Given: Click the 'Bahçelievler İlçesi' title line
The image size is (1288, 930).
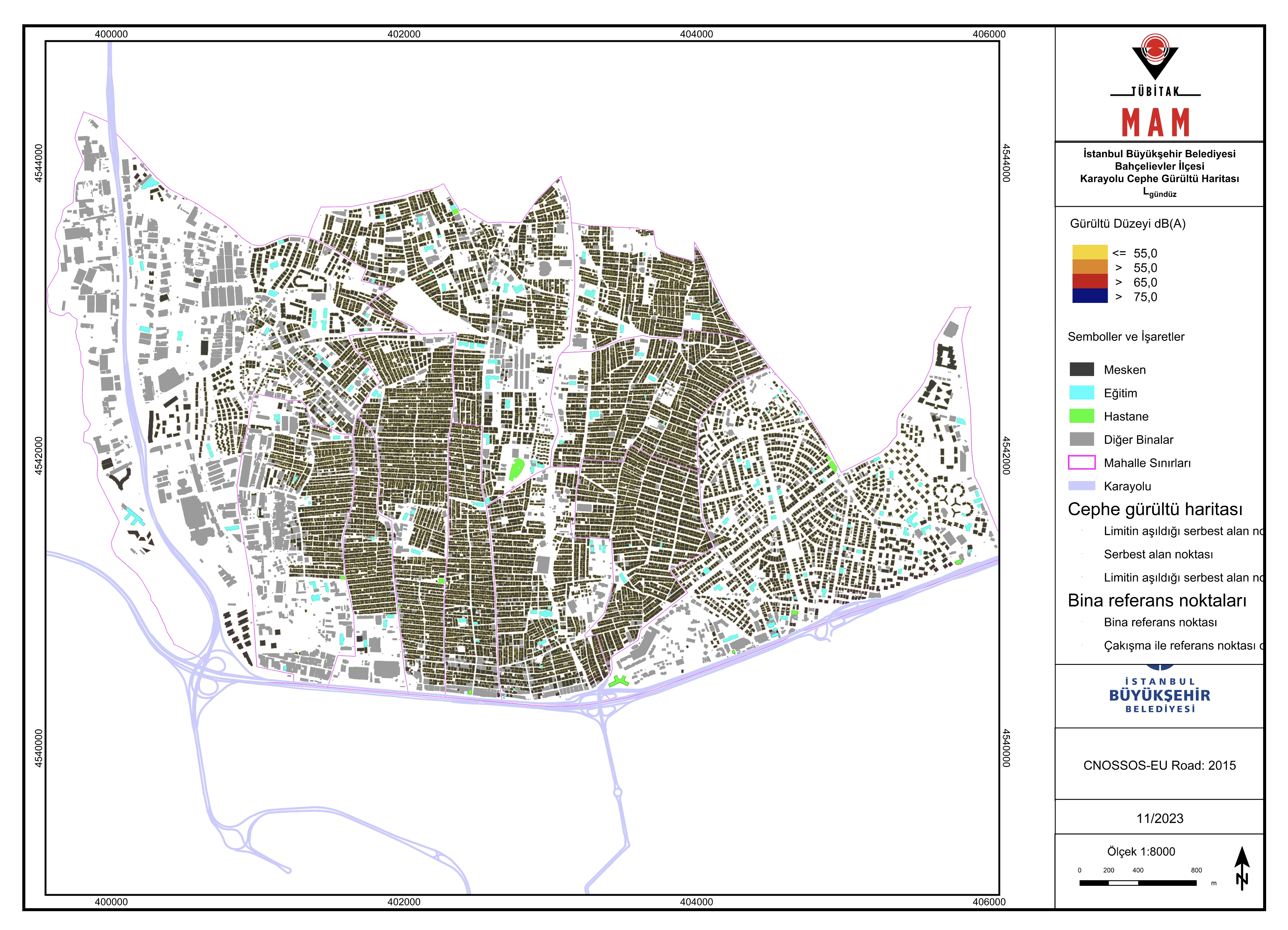Looking at the screenshot, I should pos(1160,166).
